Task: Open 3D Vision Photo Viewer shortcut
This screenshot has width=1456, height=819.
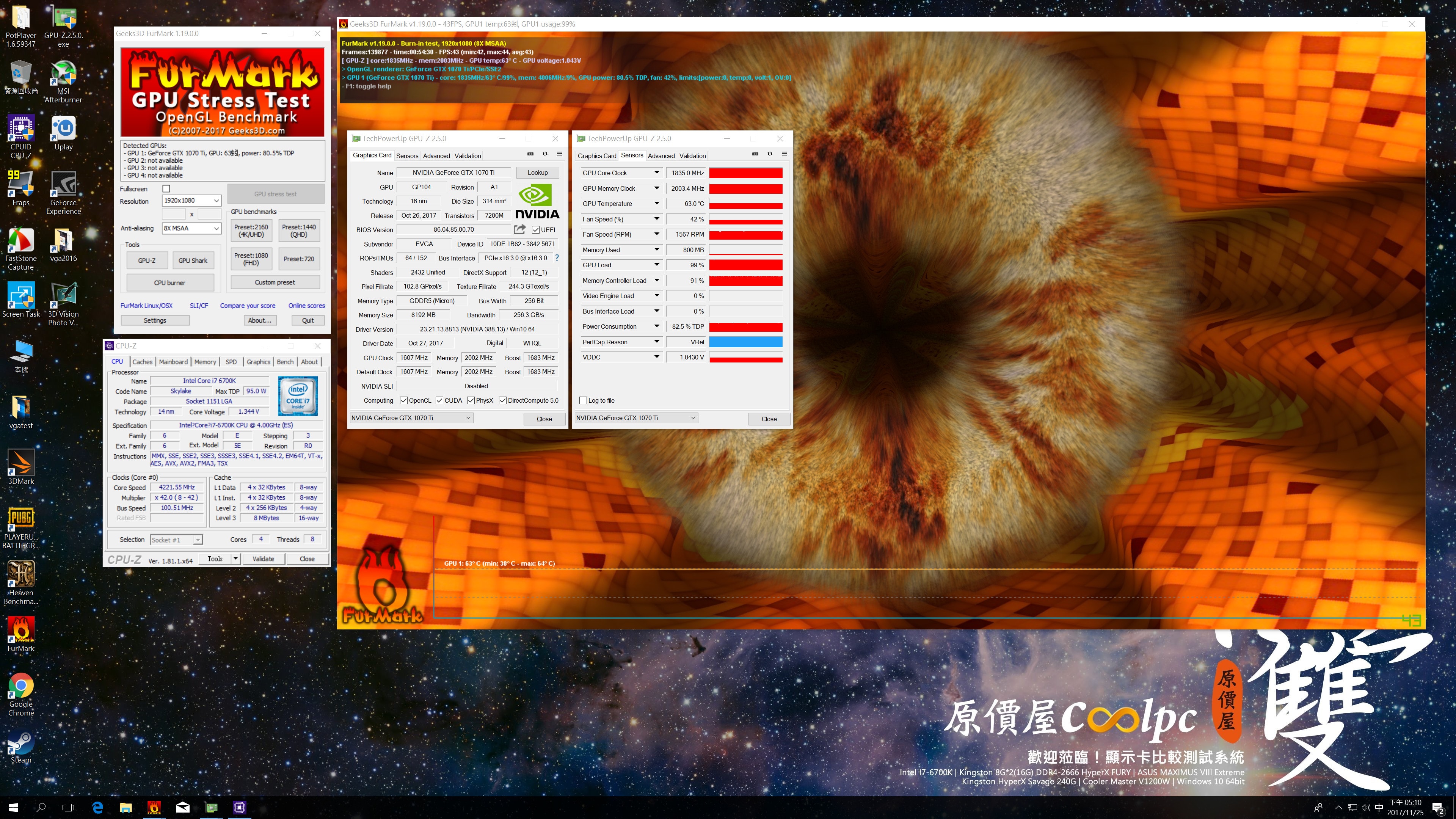Action: click(63, 304)
